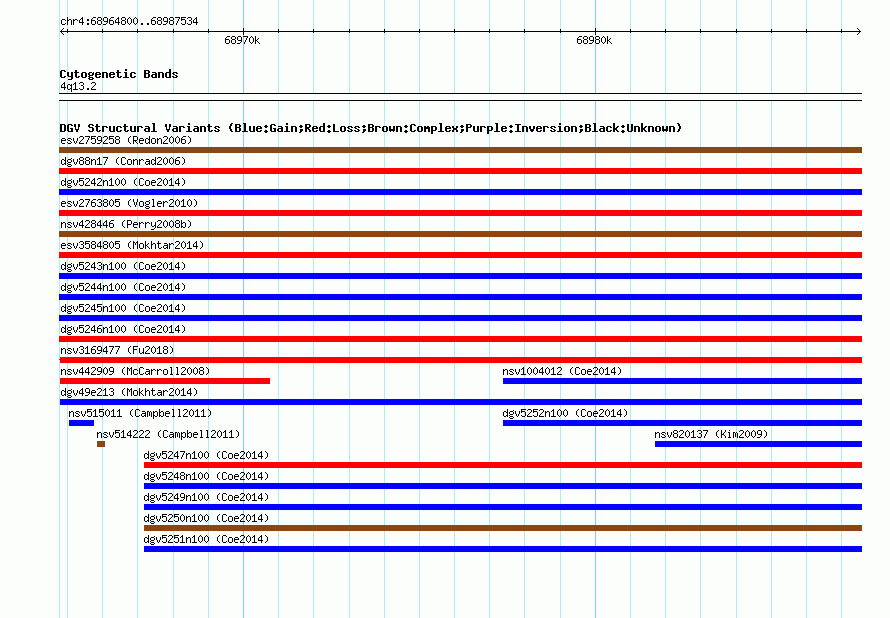The image size is (890, 618).
Task: Click the red dgv5247n100 variant bar
Action: tap(503, 465)
